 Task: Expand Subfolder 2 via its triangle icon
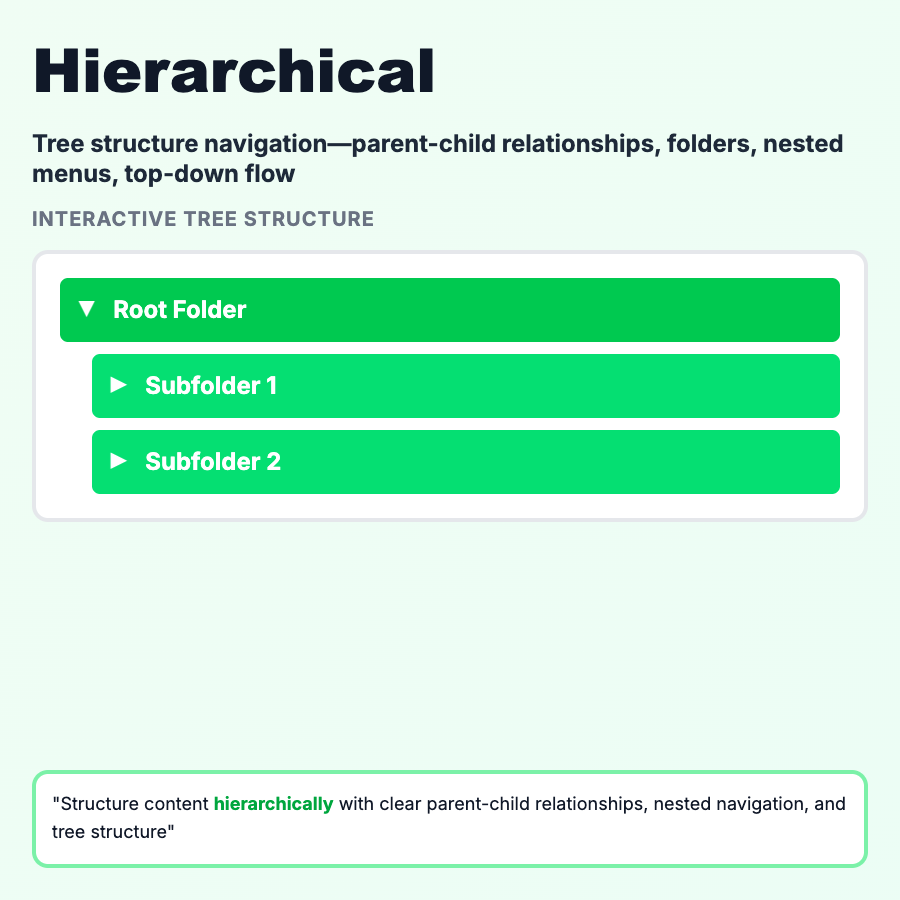click(x=119, y=461)
